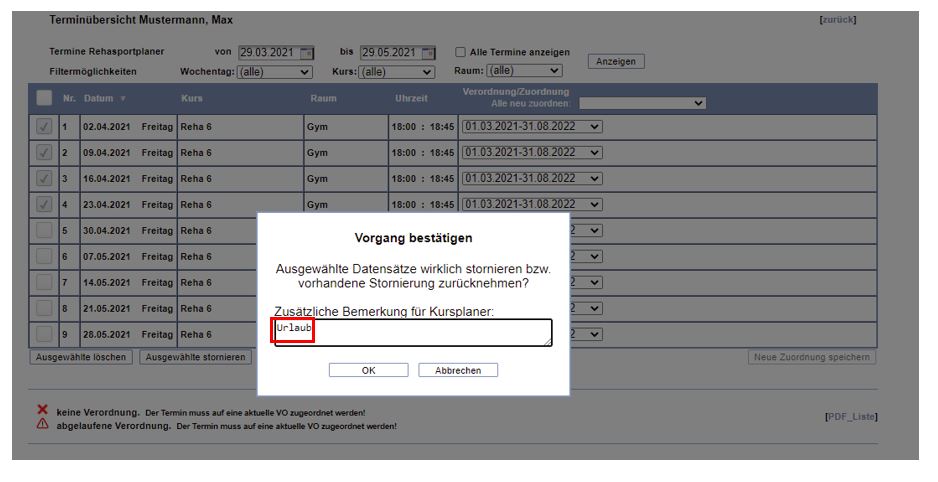
Task: Click into the 'Urlaub' remark text field
Action: point(412,332)
